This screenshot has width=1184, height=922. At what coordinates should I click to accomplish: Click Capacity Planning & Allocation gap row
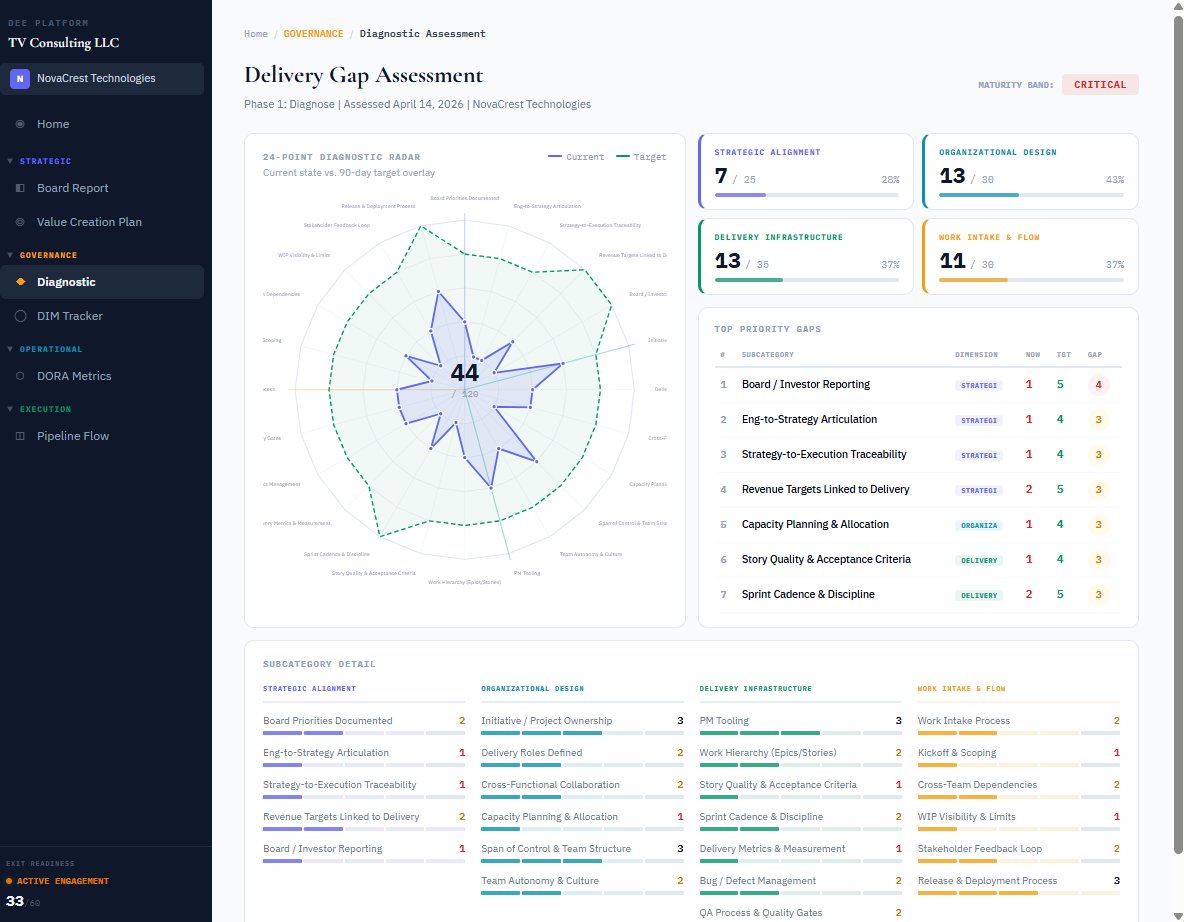coord(917,525)
